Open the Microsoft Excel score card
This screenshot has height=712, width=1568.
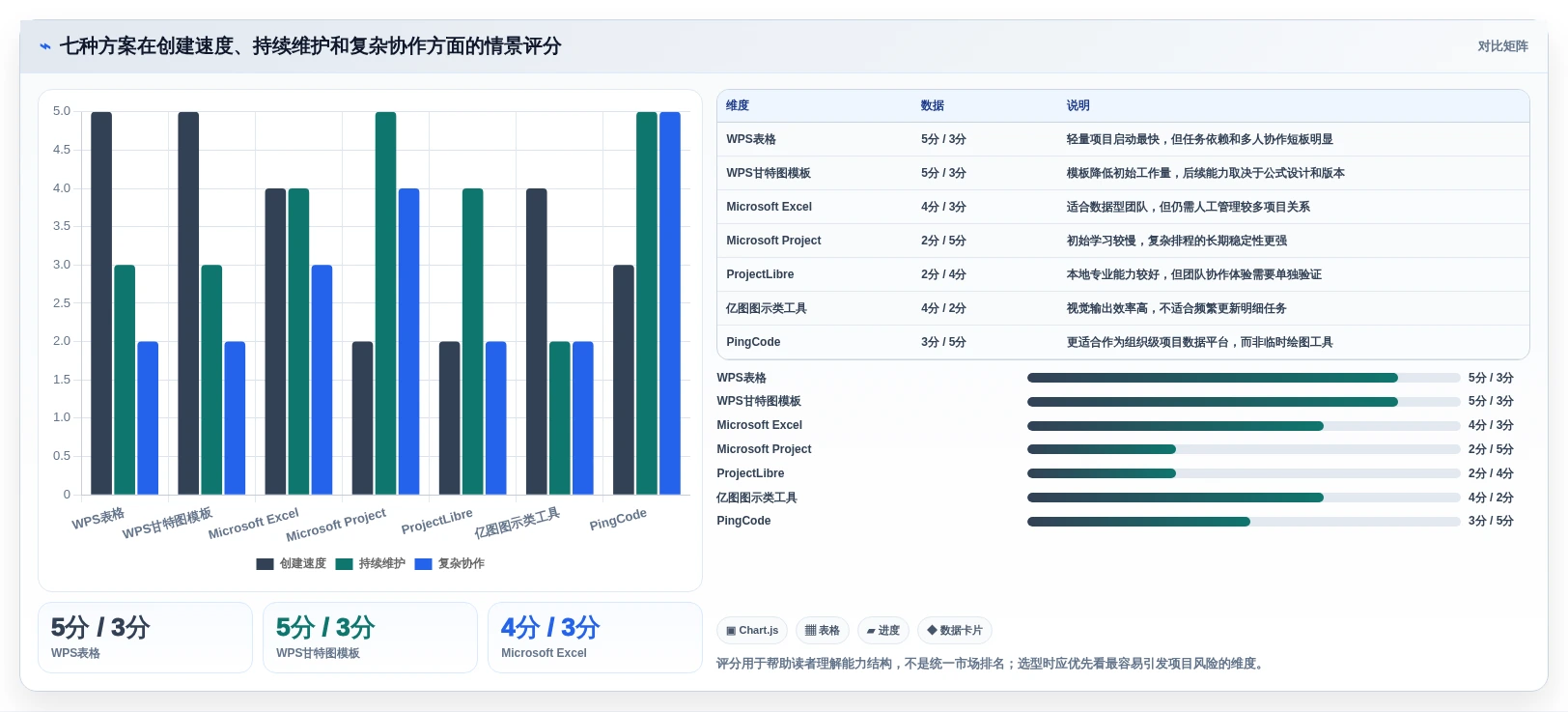[595, 638]
